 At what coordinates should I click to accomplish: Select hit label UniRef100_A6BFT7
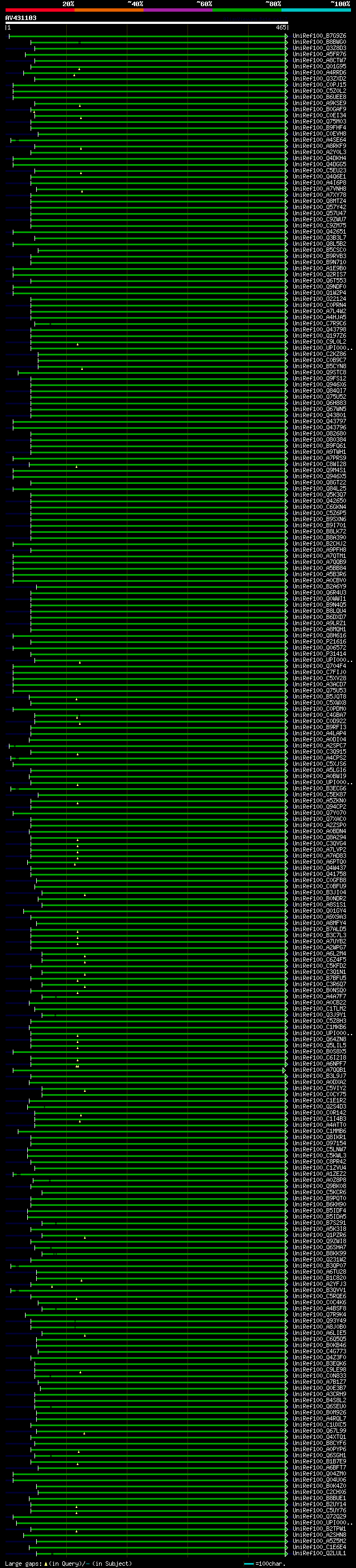pyautogui.click(x=319, y=1467)
